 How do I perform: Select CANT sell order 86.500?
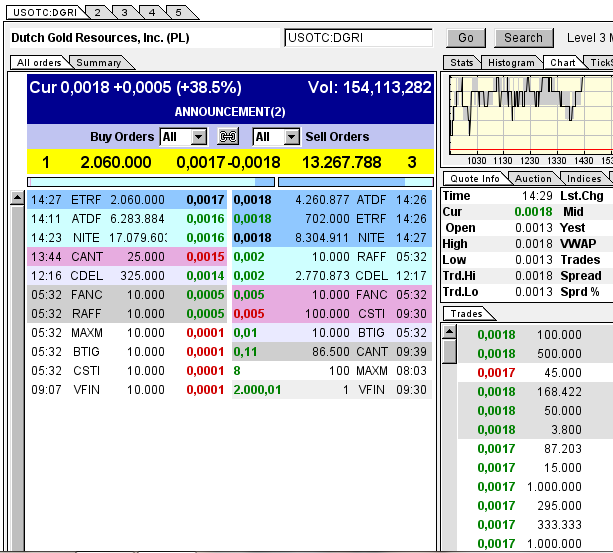(332, 352)
